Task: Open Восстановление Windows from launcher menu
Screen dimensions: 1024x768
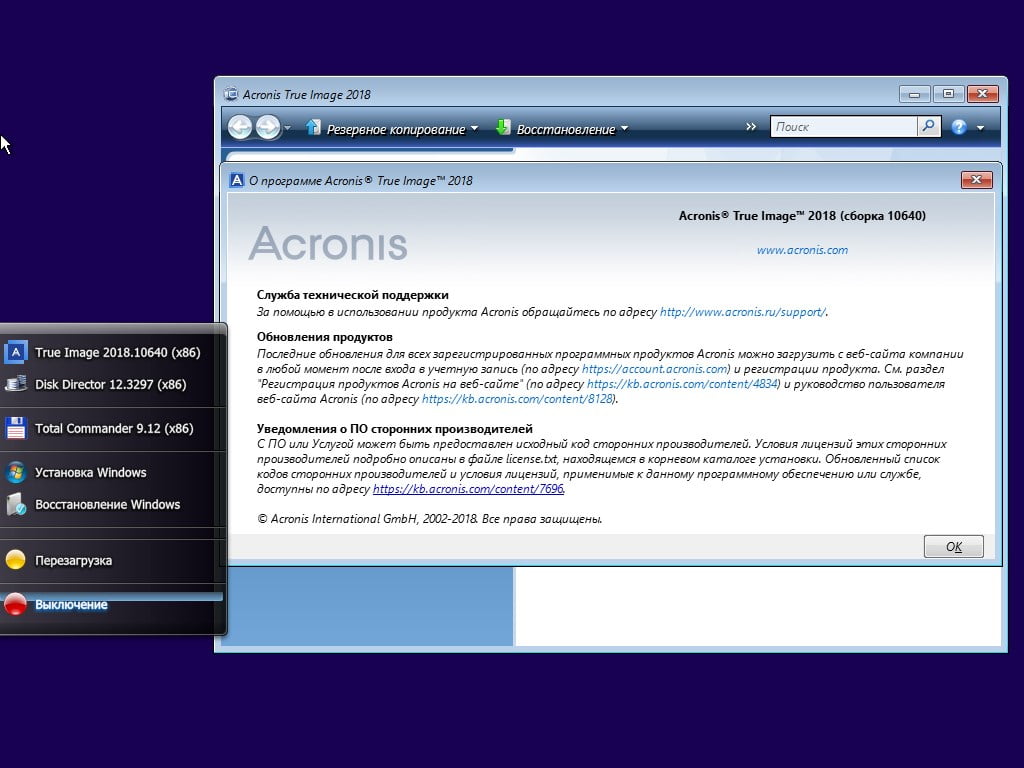Action: click(107, 504)
